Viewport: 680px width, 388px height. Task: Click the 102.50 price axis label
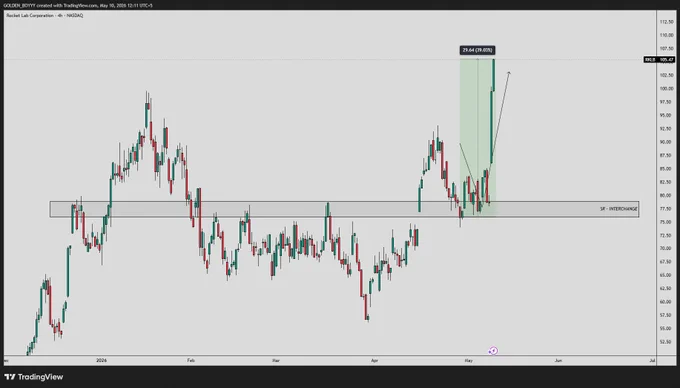click(x=666, y=75)
